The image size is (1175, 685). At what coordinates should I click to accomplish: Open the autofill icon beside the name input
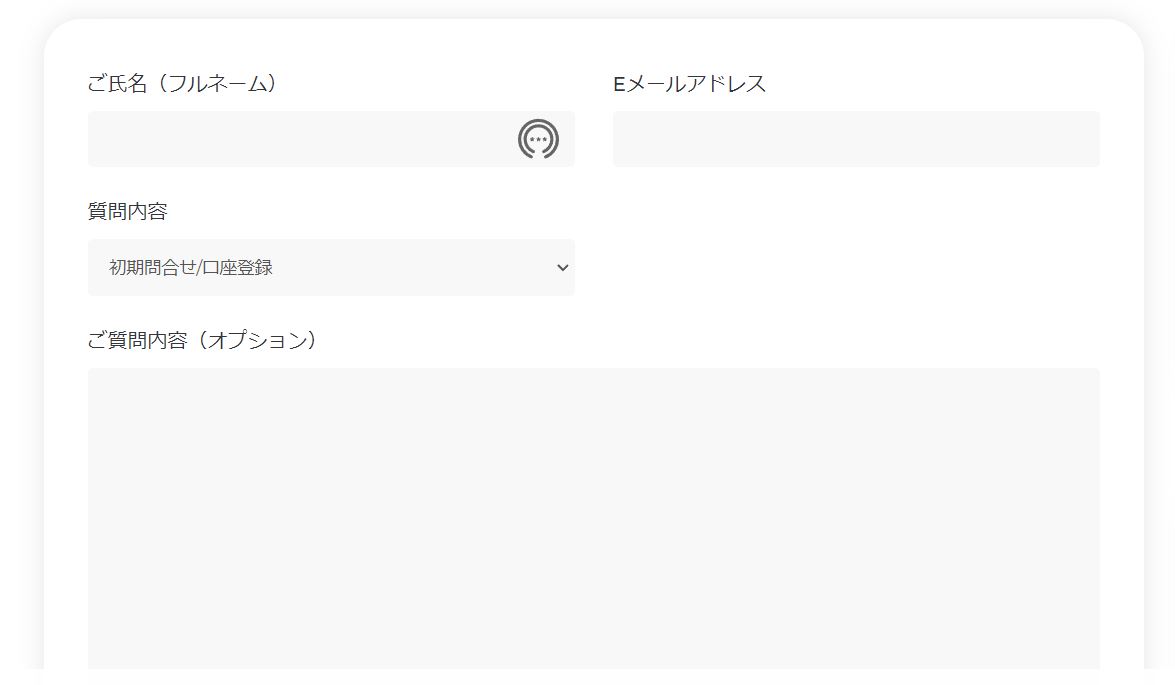tap(538, 139)
